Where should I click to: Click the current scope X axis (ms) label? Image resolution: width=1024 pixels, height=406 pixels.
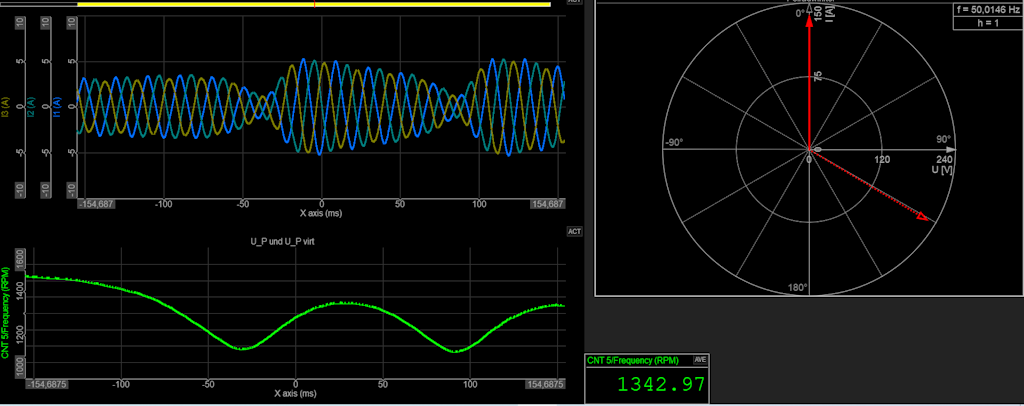click(321, 213)
